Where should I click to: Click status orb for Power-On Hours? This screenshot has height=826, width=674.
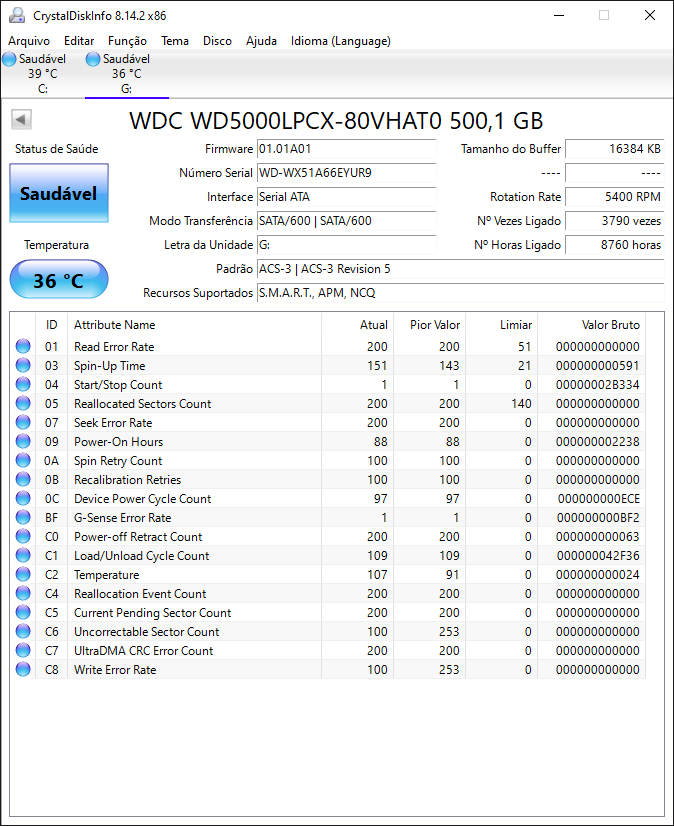tap(23, 441)
